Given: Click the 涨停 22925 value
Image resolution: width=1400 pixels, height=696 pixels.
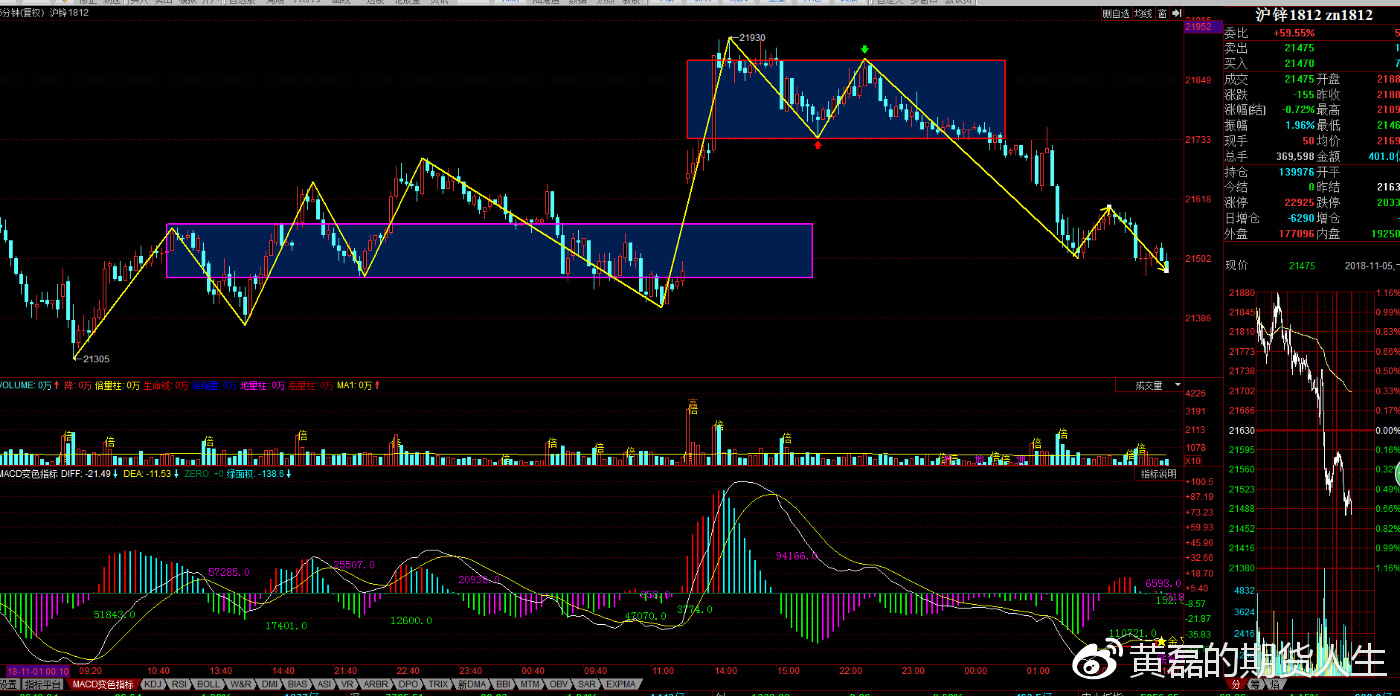Looking at the screenshot, I should [1299, 202].
